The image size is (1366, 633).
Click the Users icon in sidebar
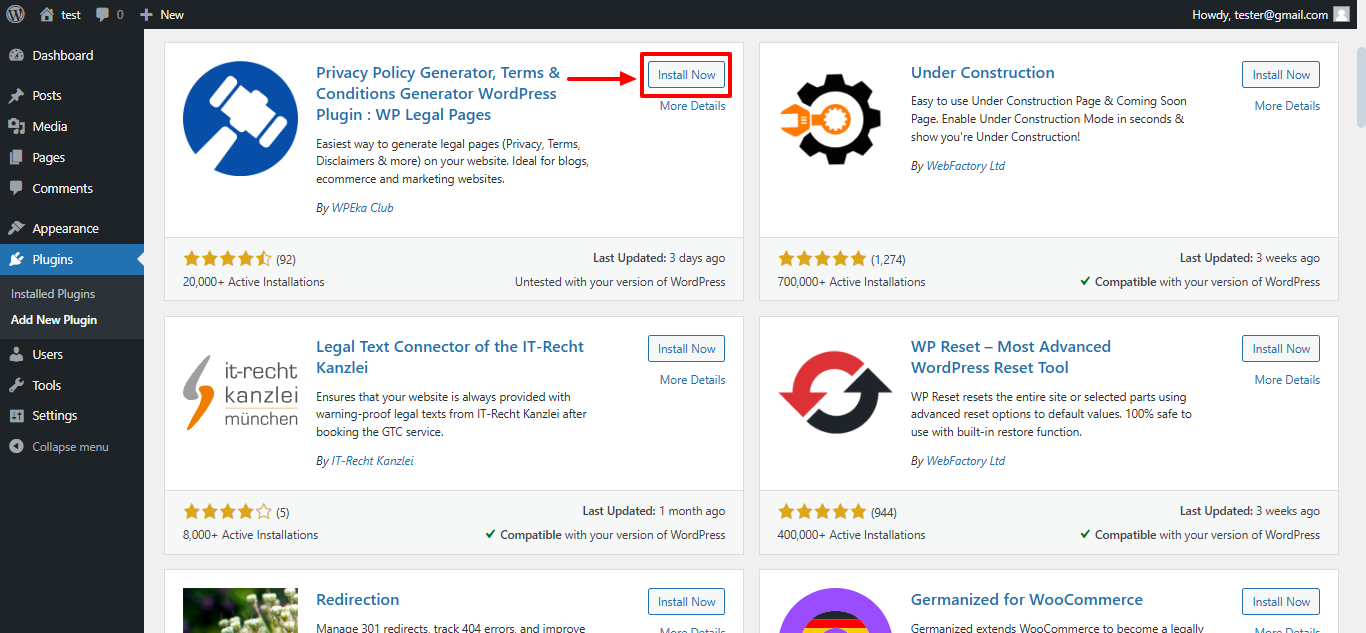(x=16, y=354)
